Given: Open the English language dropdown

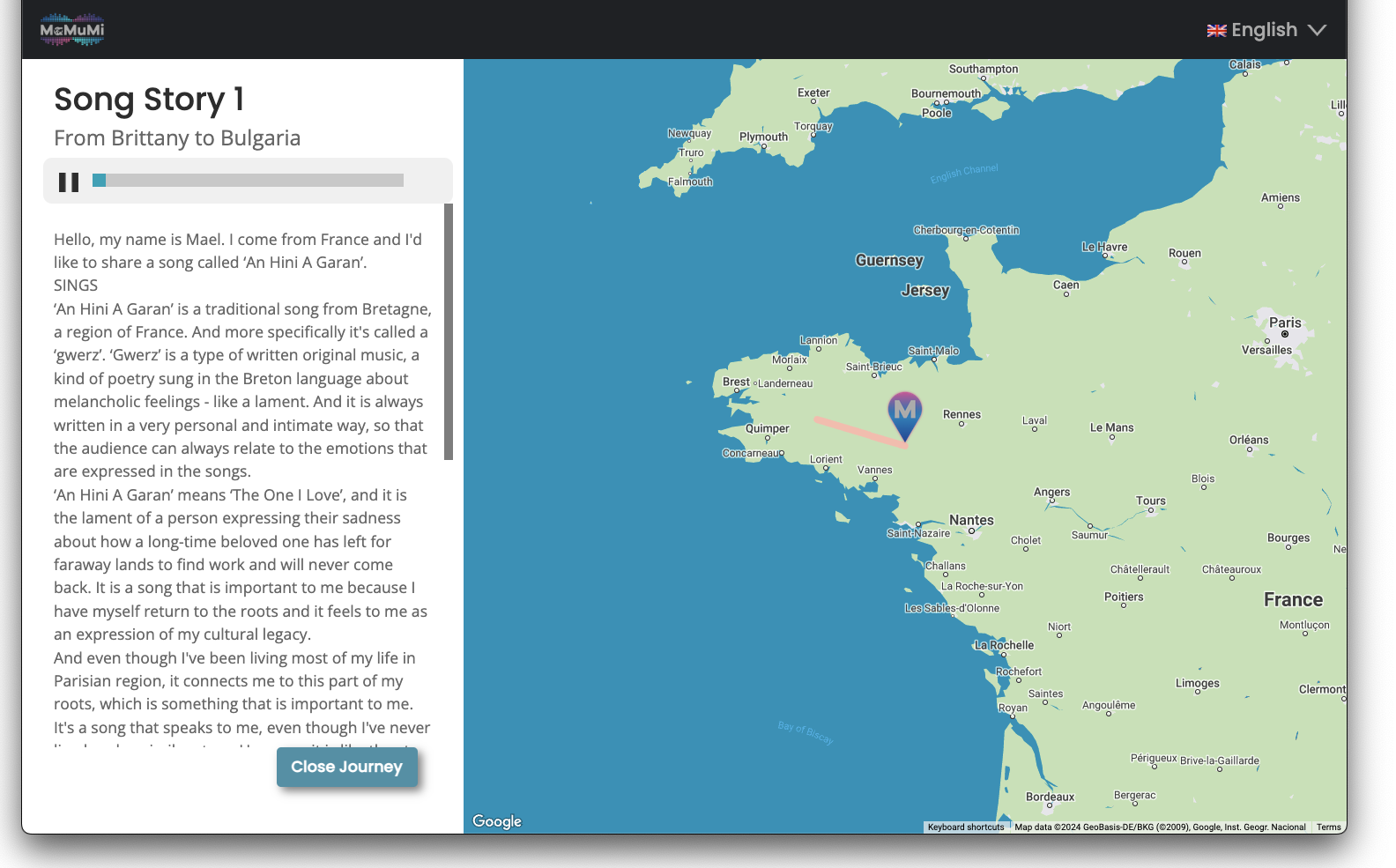Looking at the screenshot, I should [x=1265, y=30].
